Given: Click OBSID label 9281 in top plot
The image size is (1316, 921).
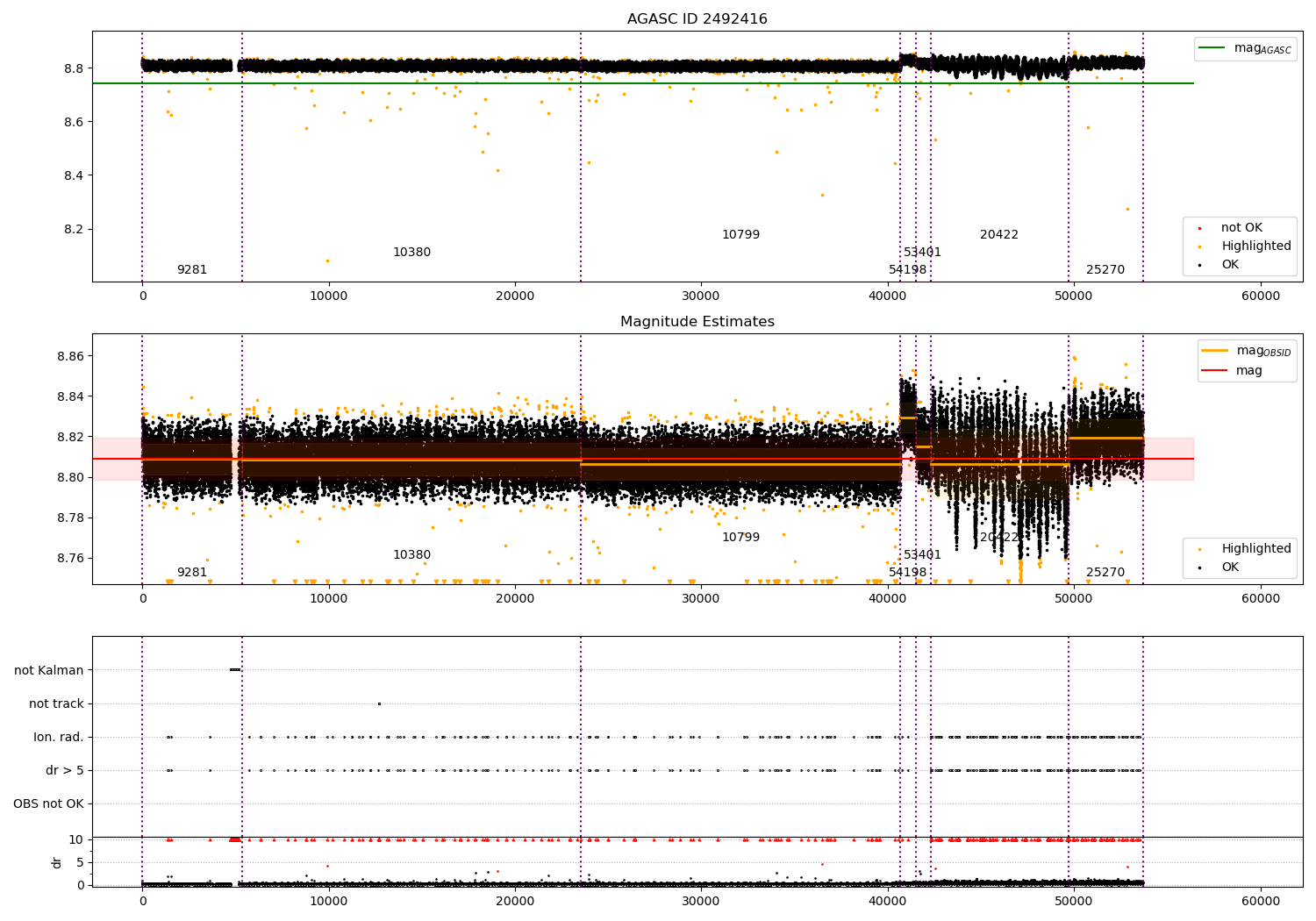Looking at the screenshot, I should [x=192, y=270].
